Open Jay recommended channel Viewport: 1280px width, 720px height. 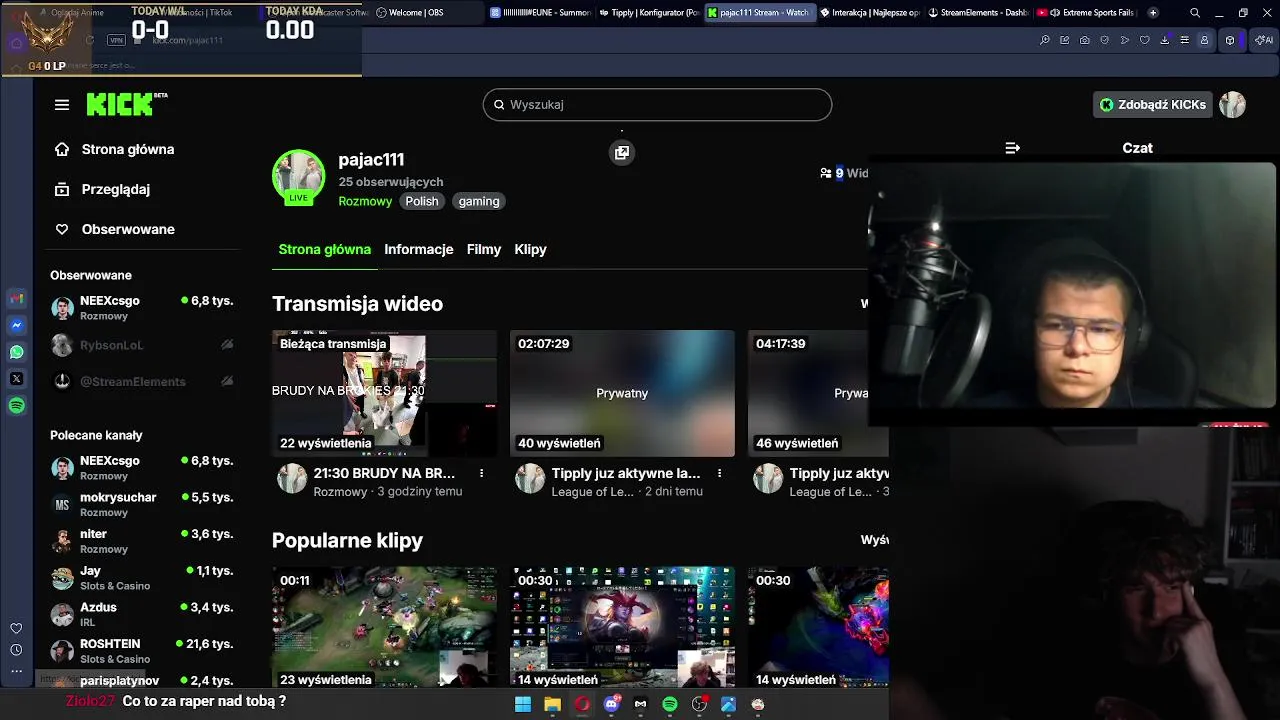143,578
